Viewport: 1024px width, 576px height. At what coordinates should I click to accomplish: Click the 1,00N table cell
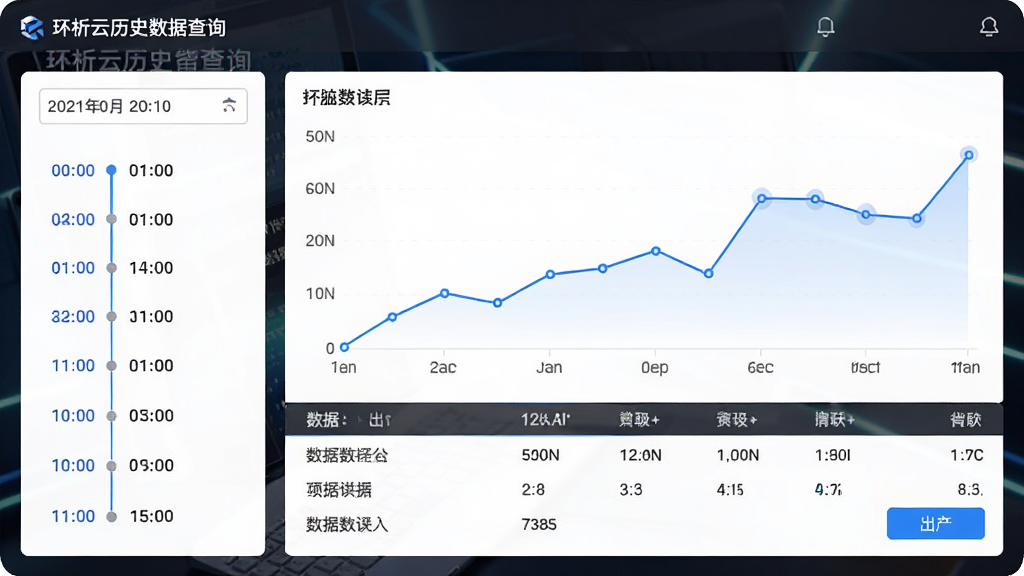pyautogui.click(x=738, y=455)
